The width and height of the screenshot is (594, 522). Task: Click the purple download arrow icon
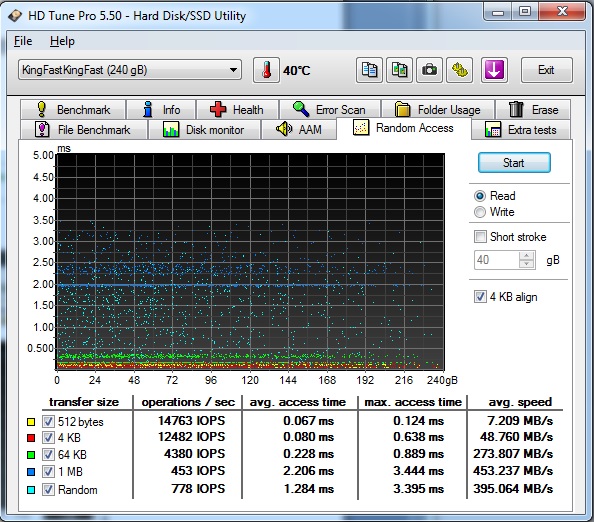494,70
